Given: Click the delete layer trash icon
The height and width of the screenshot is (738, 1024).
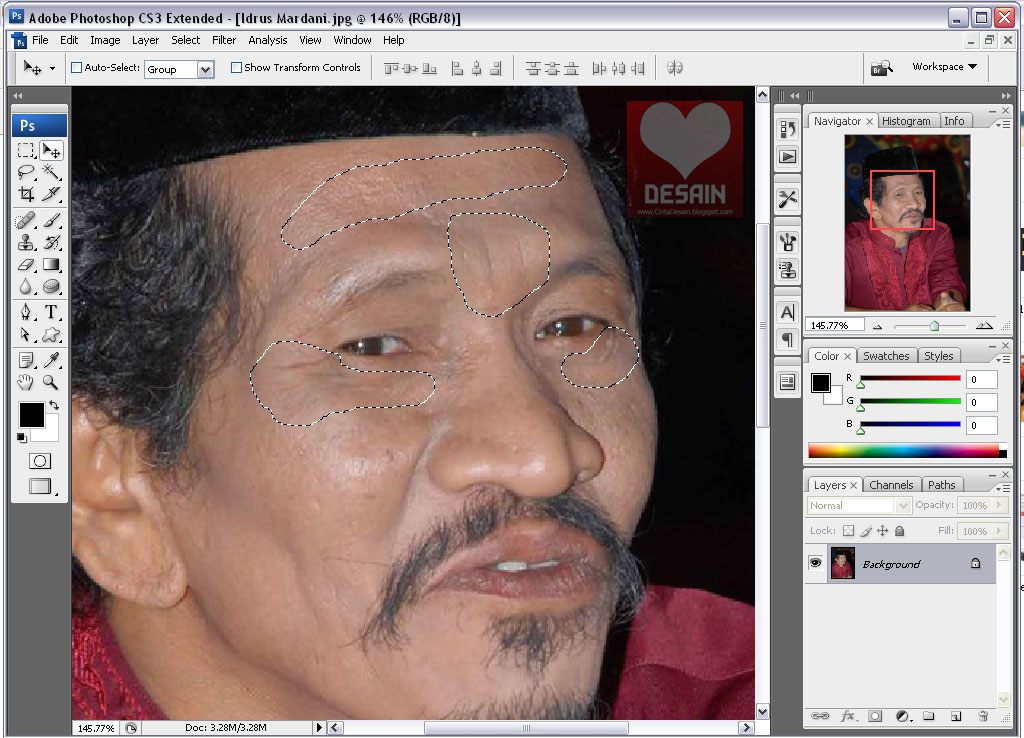Looking at the screenshot, I should click(983, 716).
